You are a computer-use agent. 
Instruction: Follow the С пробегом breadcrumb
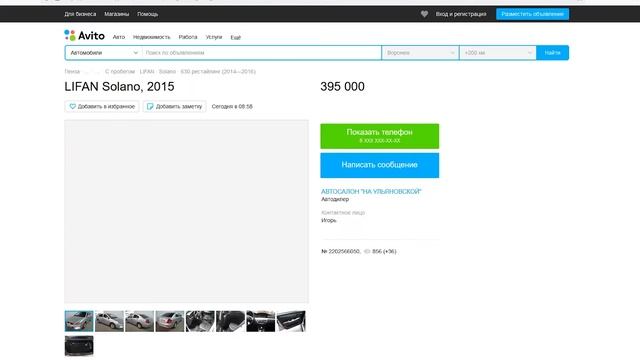point(120,71)
